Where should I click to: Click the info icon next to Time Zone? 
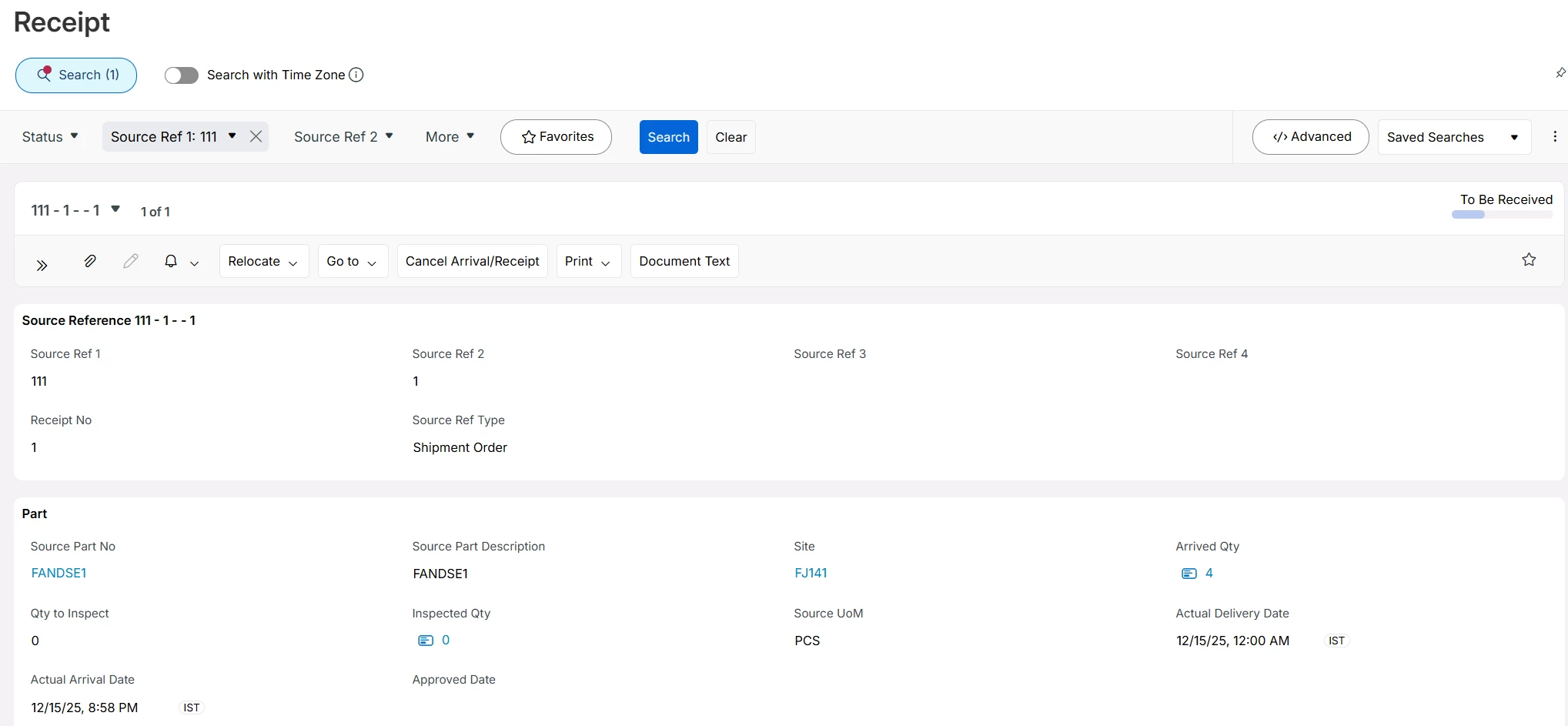(x=356, y=75)
